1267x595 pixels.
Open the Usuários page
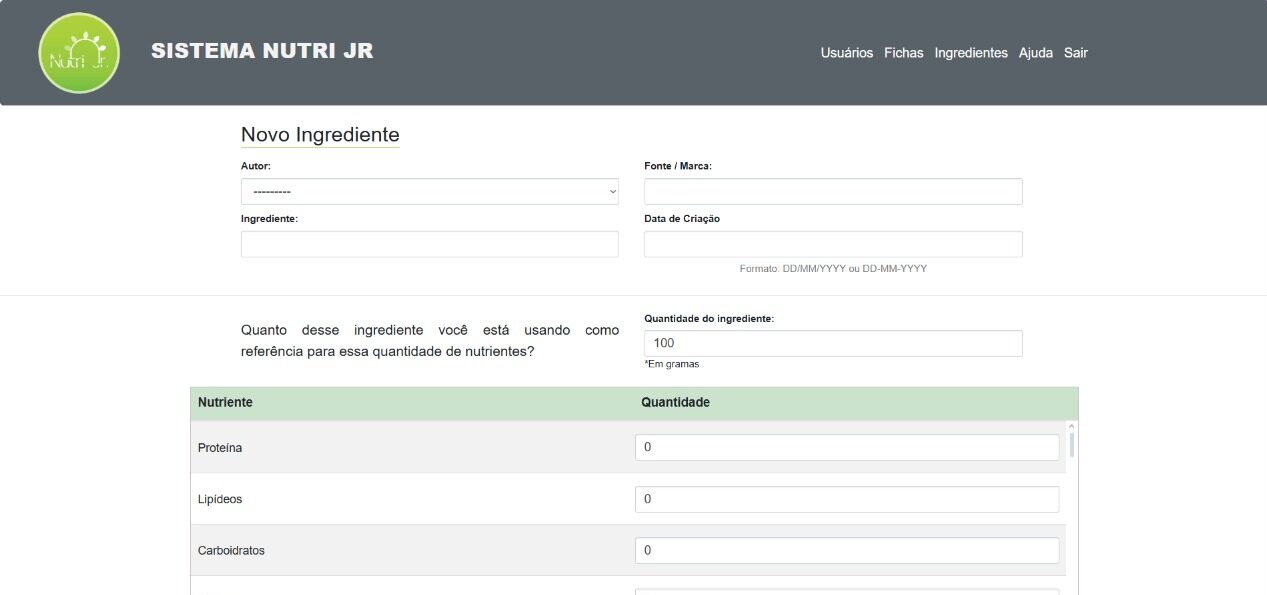[x=846, y=53]
